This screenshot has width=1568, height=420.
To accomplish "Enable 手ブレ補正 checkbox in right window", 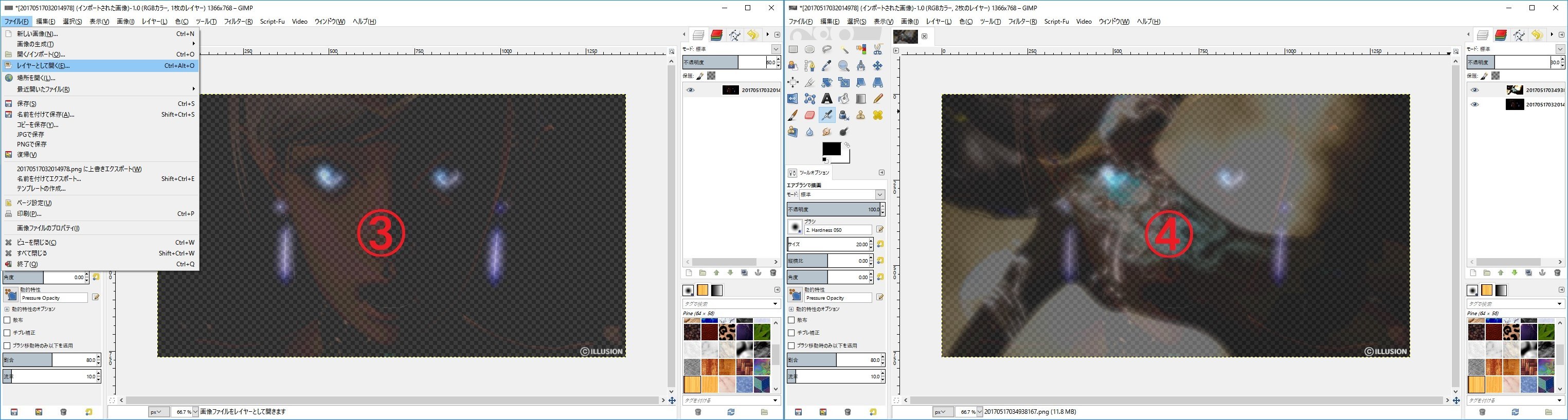I will (x=791, y=333).
